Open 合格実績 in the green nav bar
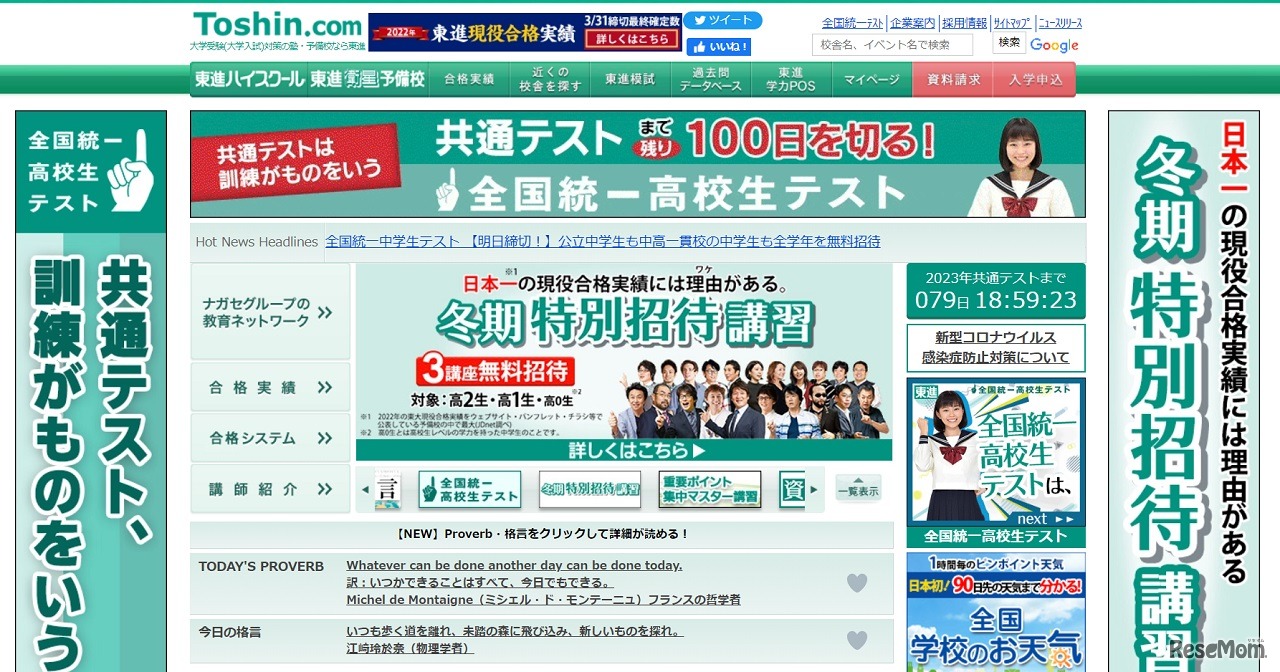Viewport: 1280px width, 672px height. click(x=470, y=79)
